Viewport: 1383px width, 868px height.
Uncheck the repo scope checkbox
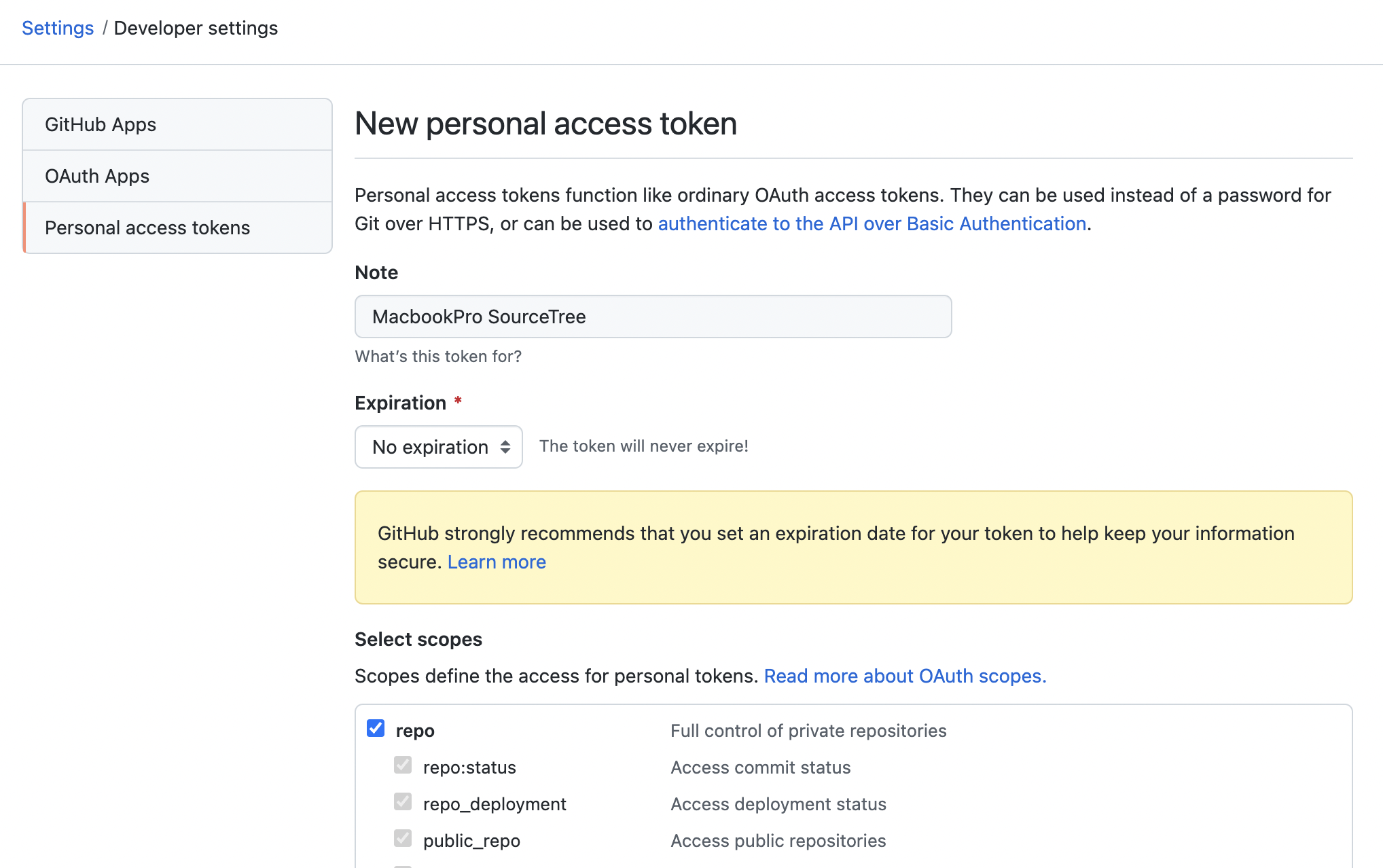point(376,729)
